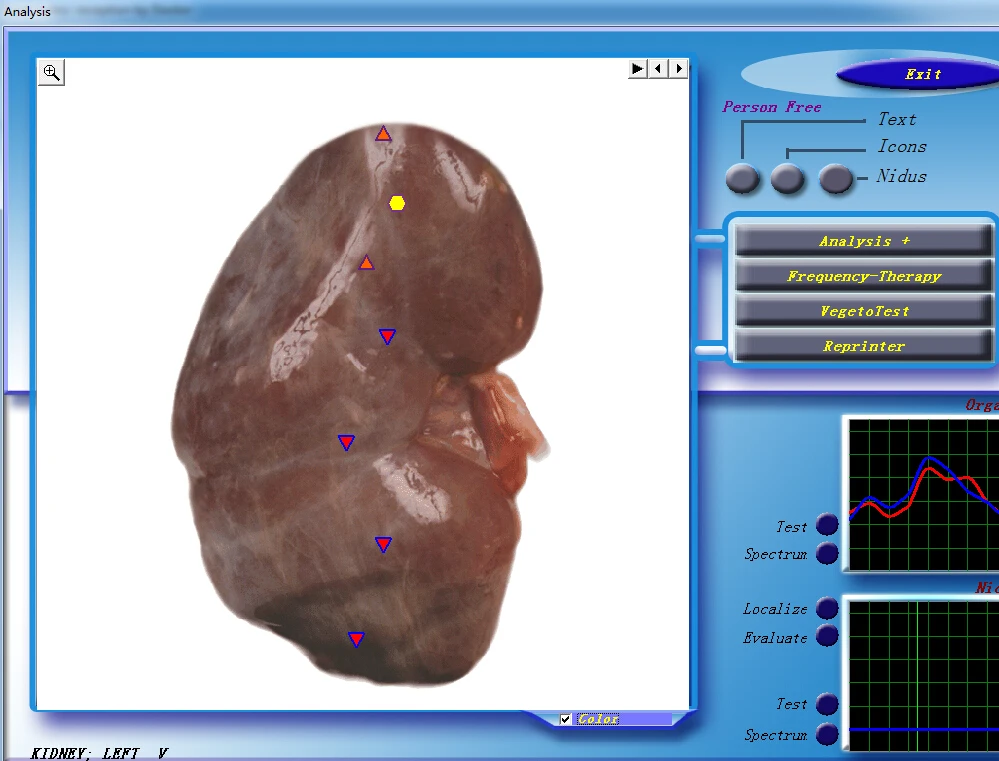The image size is (999, 761).
Task: Click the topmost orange upward triangle marker
Action: click(383, 133)
